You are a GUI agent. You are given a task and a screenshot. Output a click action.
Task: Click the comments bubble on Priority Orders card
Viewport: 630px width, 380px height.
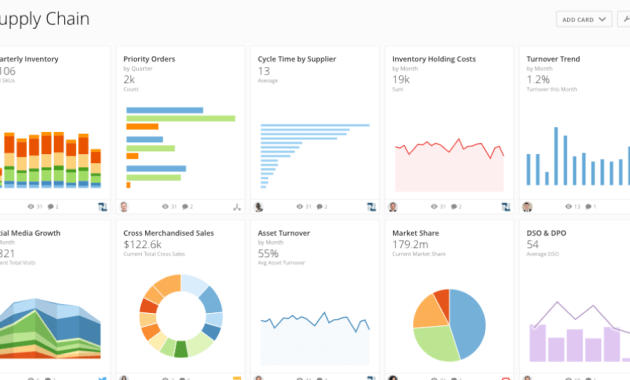coord(185,206)
